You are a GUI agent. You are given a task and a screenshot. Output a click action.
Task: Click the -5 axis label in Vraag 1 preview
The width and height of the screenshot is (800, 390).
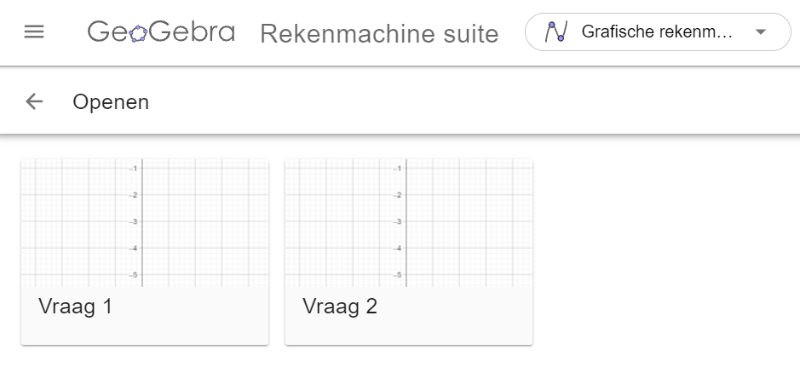[134, 275]
